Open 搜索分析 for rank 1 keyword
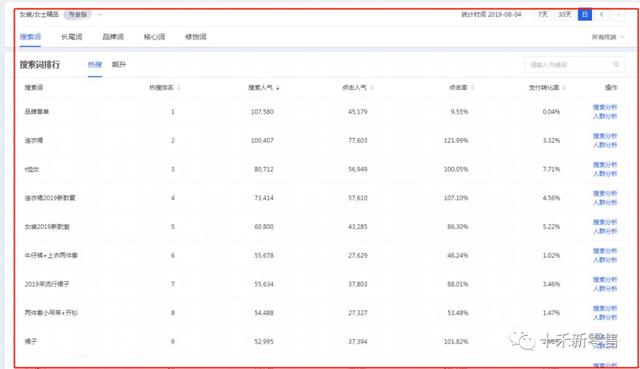The image size is (640, 369). [605, 107]
